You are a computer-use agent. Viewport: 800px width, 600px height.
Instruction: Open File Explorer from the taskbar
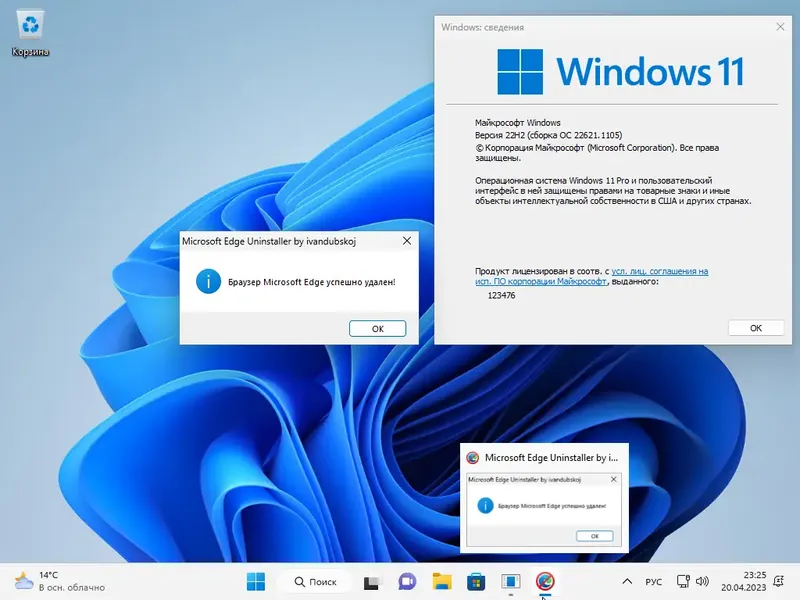[x=441, y=581]
